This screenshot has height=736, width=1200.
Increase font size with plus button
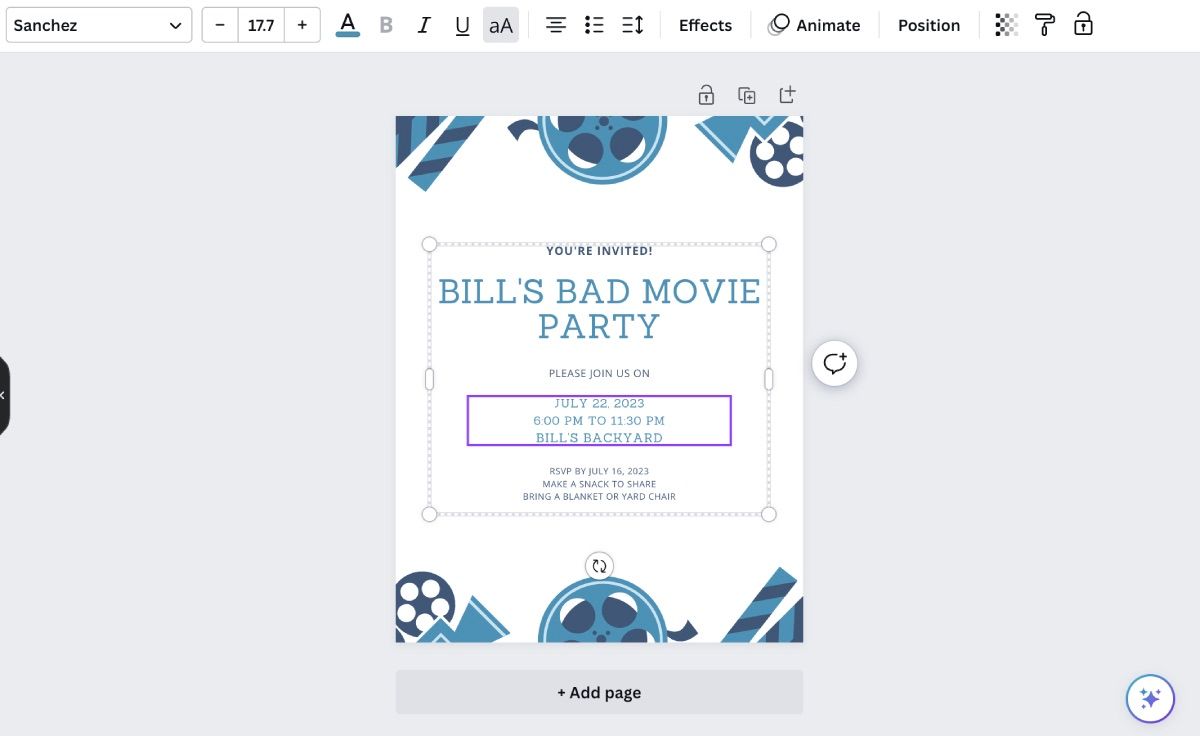[x=302, y=25]
